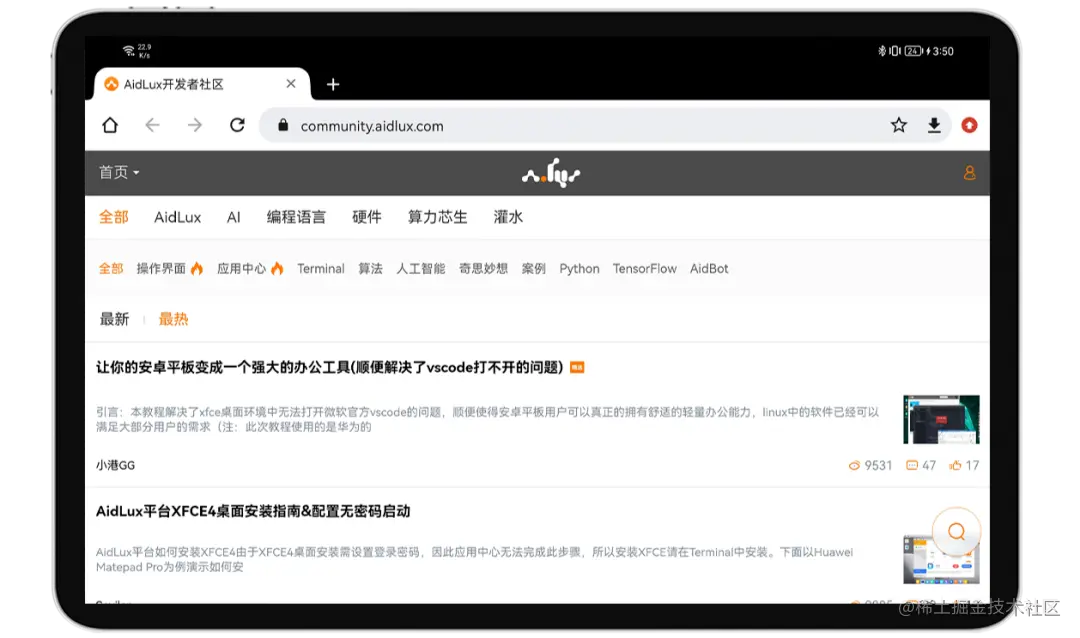Switch sorting to 最新
The image size is (1080, 638).
point(115,318)
